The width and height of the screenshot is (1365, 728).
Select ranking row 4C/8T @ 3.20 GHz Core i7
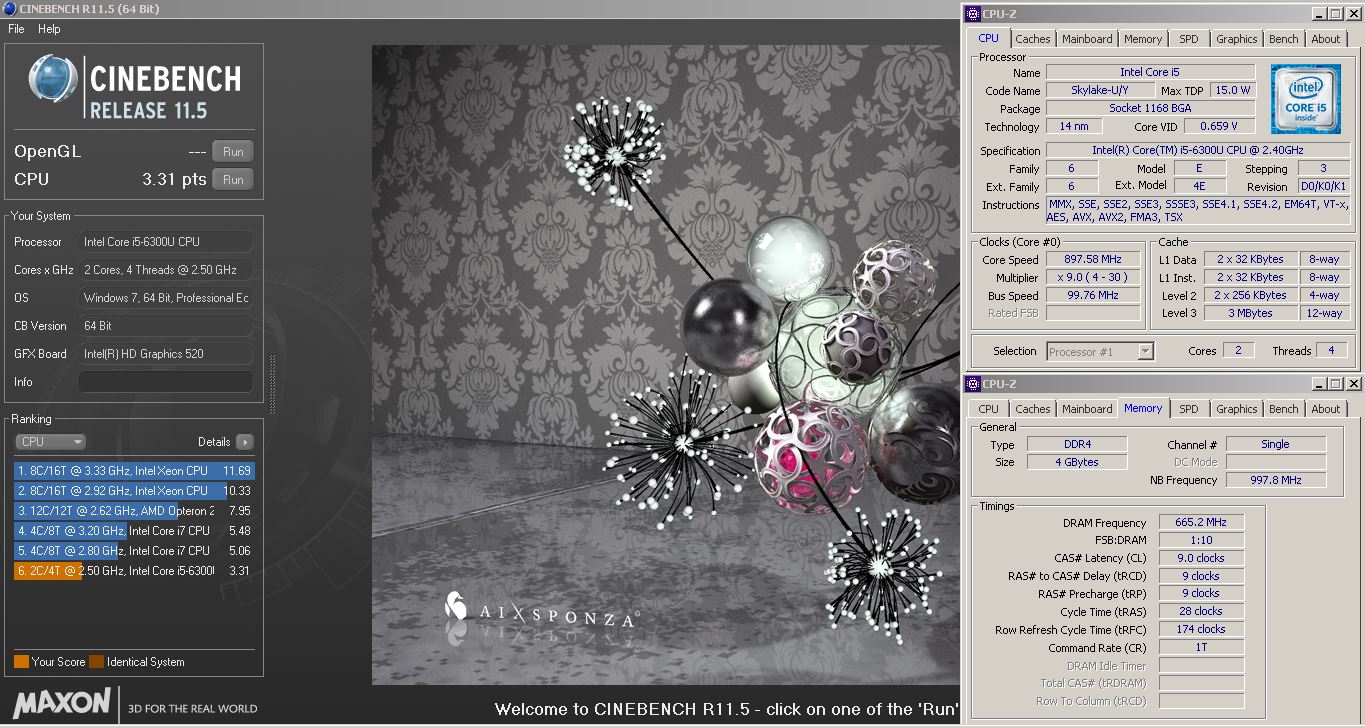134,531
